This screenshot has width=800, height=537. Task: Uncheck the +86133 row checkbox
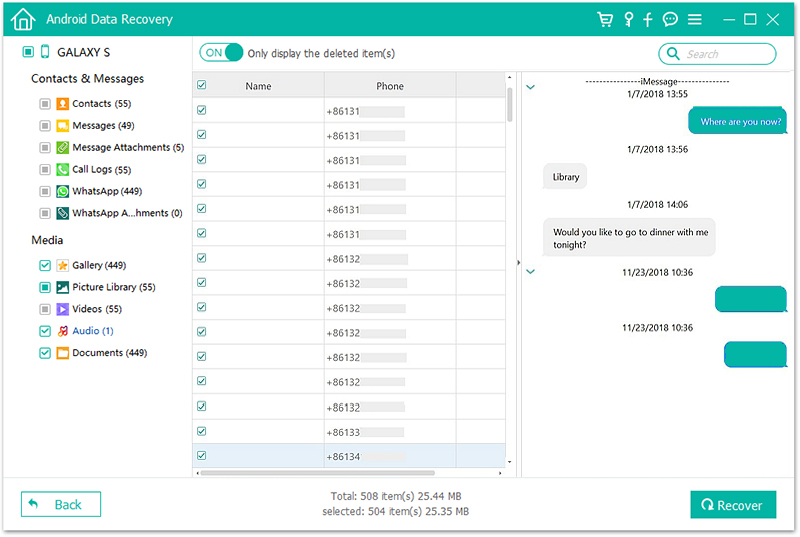click(x=202, y=431)
